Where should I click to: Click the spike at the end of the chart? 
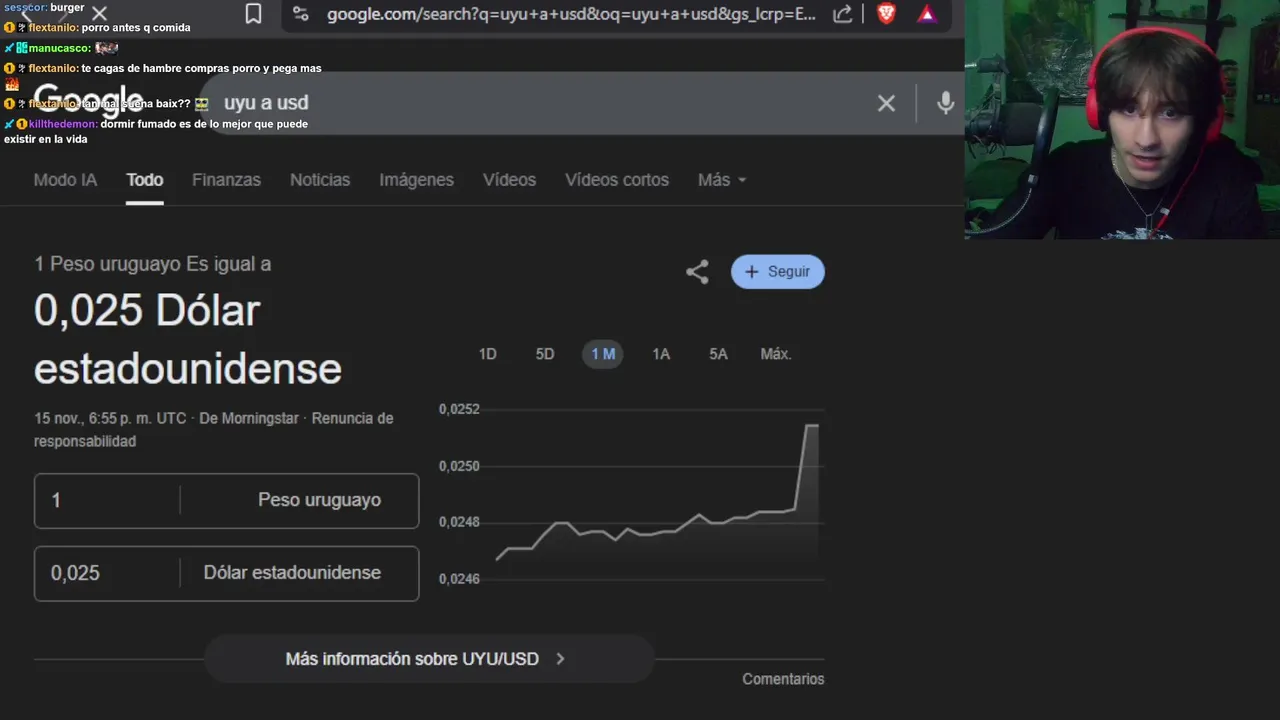pyautogui.click(x=811, y=427)
